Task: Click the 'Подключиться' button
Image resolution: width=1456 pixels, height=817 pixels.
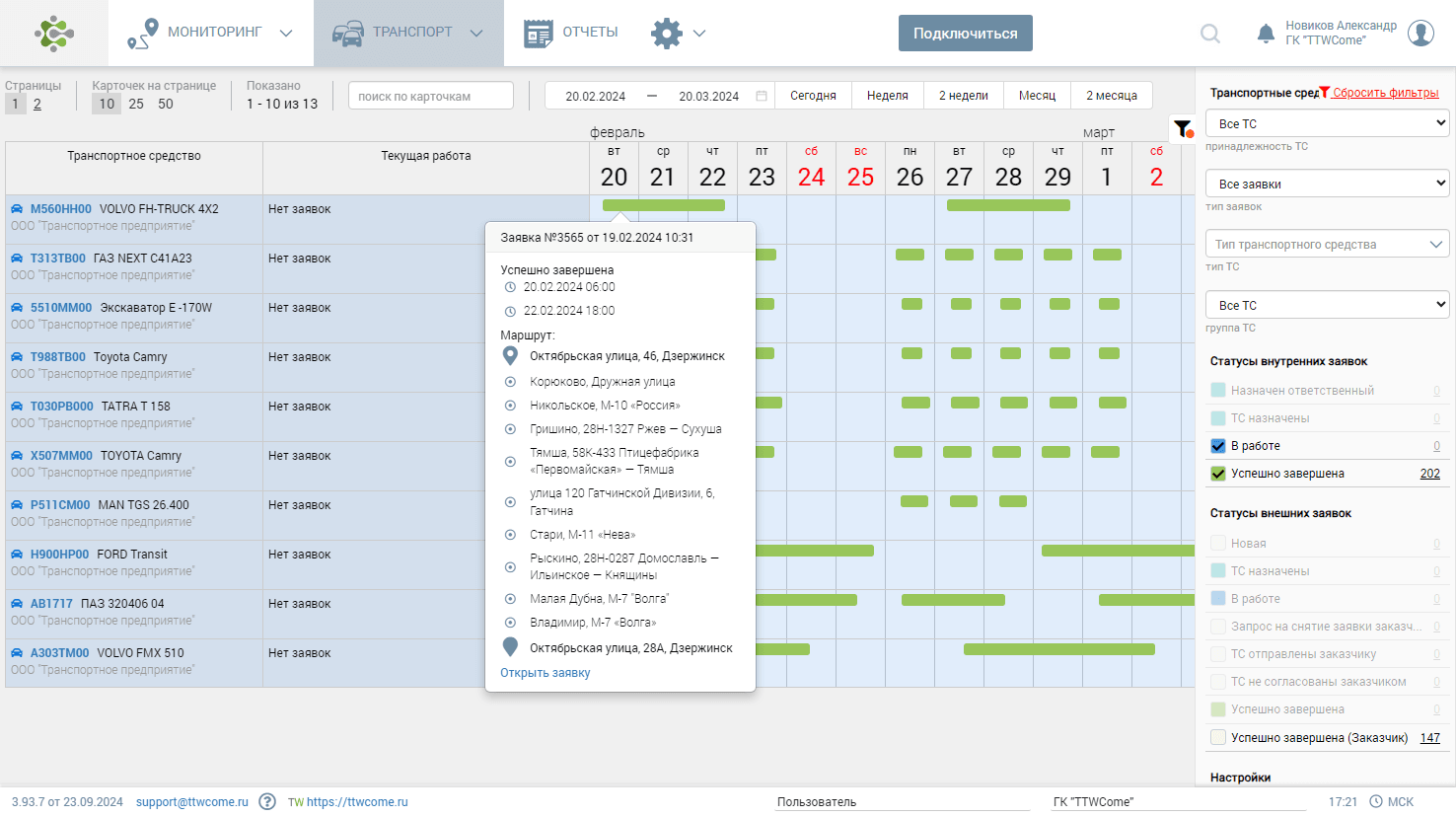Action: 966,33
